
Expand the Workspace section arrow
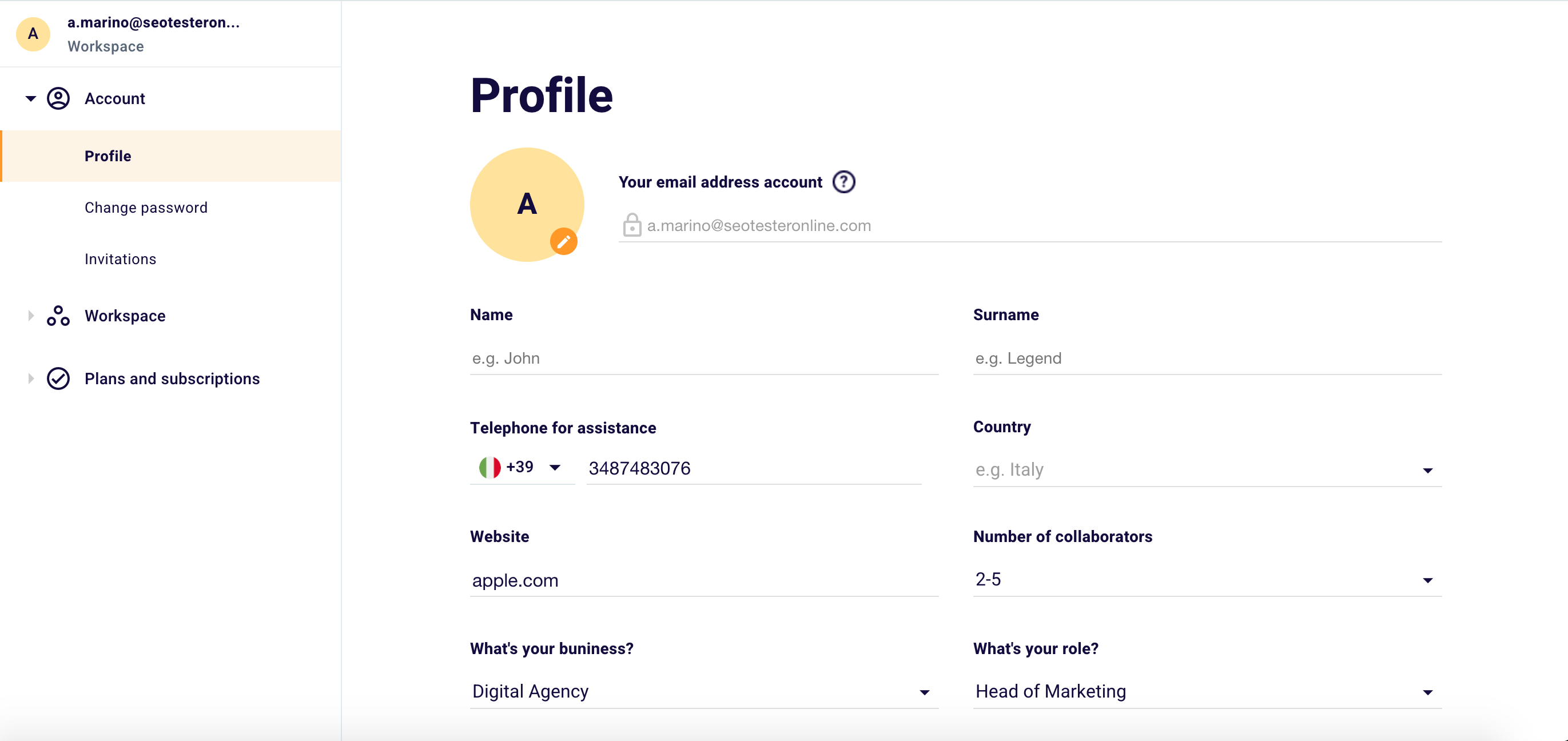coord(30,316)
